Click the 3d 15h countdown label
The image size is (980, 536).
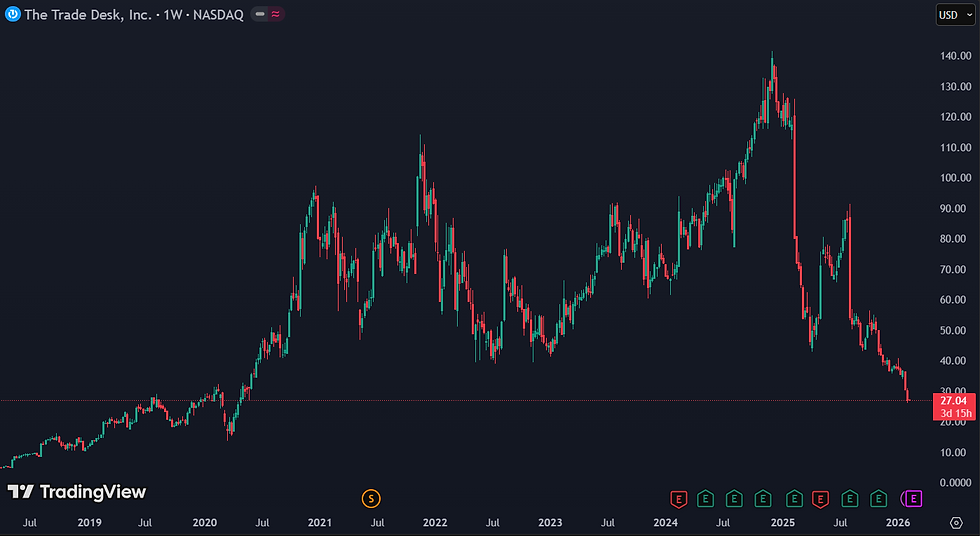956,413
